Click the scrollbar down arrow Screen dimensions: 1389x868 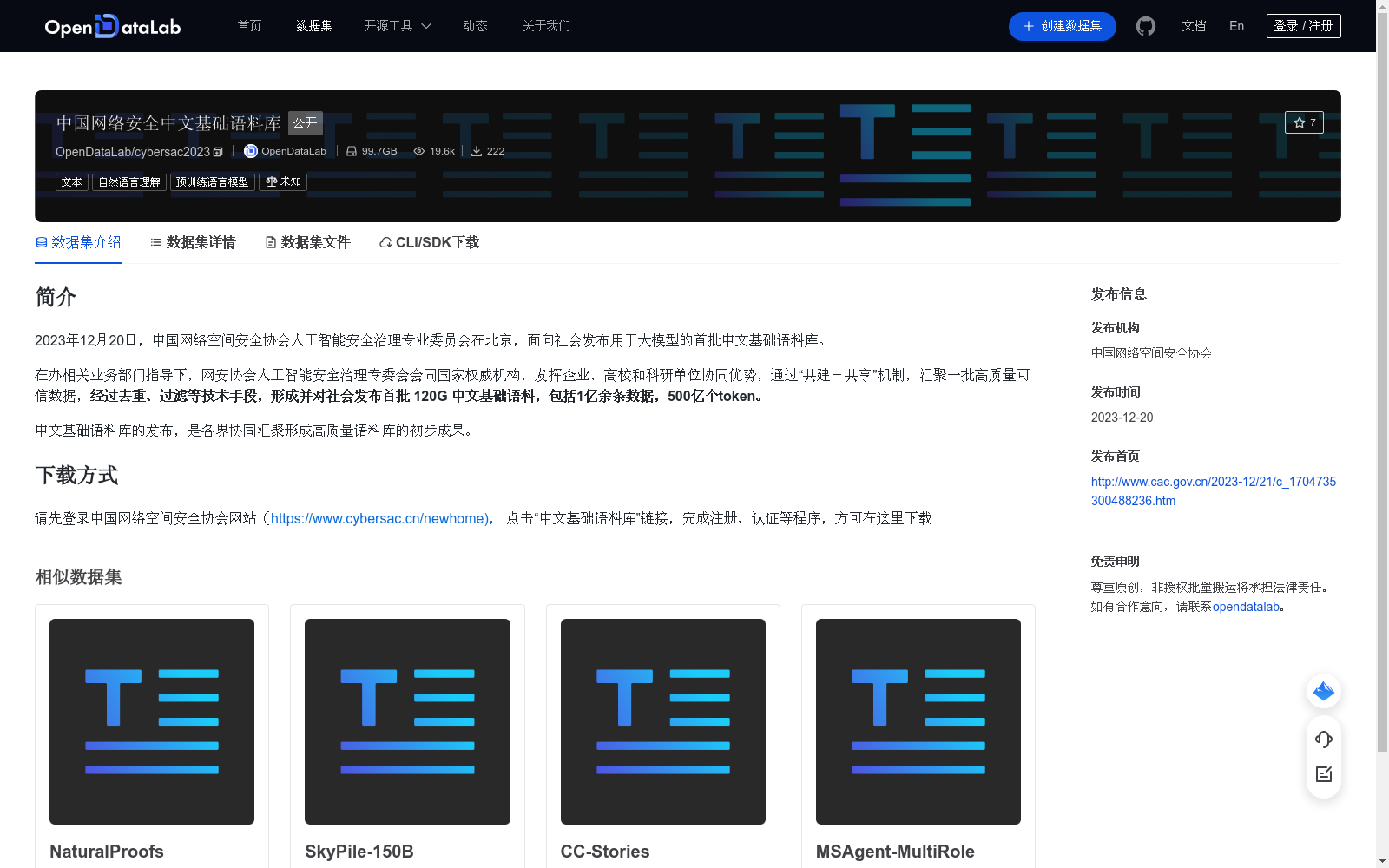(x=1382, y=861)
